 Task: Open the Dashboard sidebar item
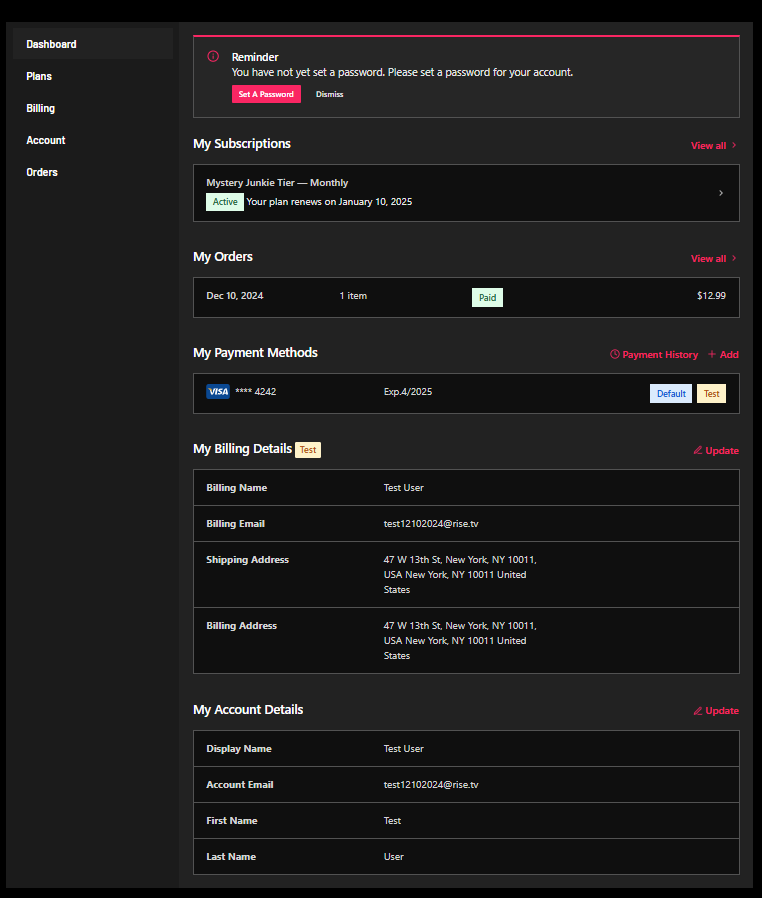[x=93, y=44]
